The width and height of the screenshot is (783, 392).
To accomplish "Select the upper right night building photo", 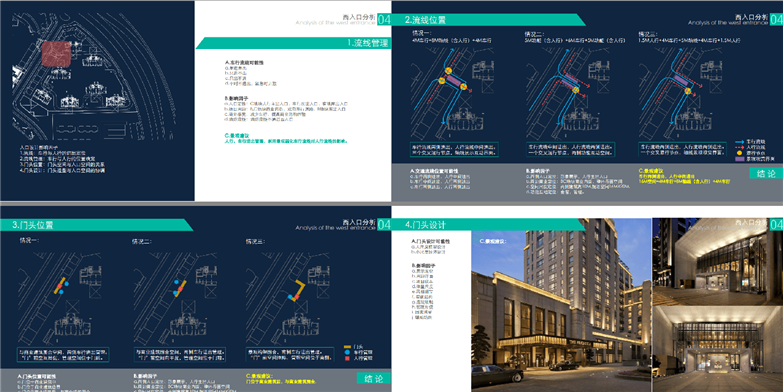I will 718,261.
